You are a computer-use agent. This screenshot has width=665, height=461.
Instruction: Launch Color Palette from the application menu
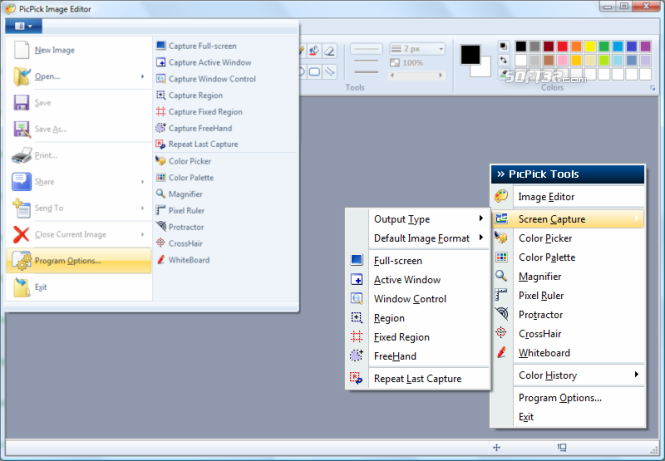click(x=225, y=178)
